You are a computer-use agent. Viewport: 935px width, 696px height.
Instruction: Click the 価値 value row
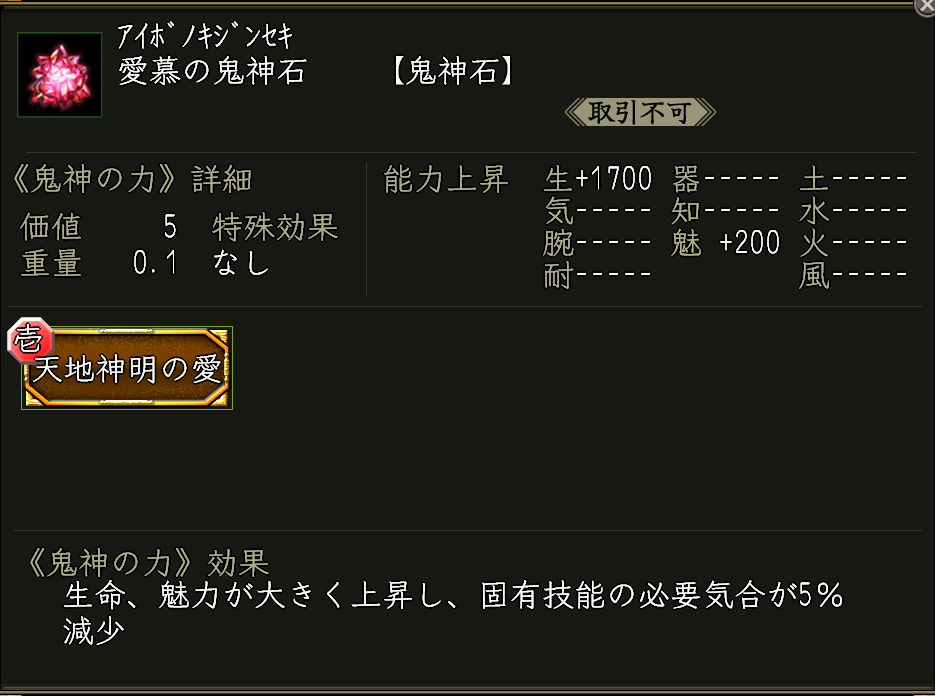click(98, 227)
